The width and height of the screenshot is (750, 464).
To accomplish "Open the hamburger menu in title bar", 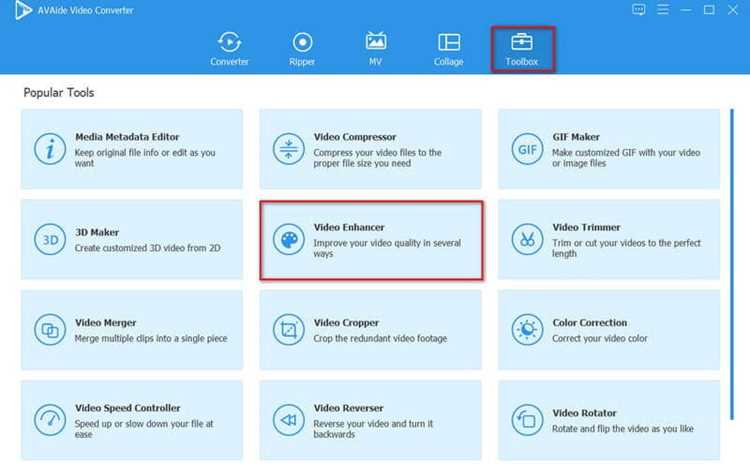I will pos(662,10).
